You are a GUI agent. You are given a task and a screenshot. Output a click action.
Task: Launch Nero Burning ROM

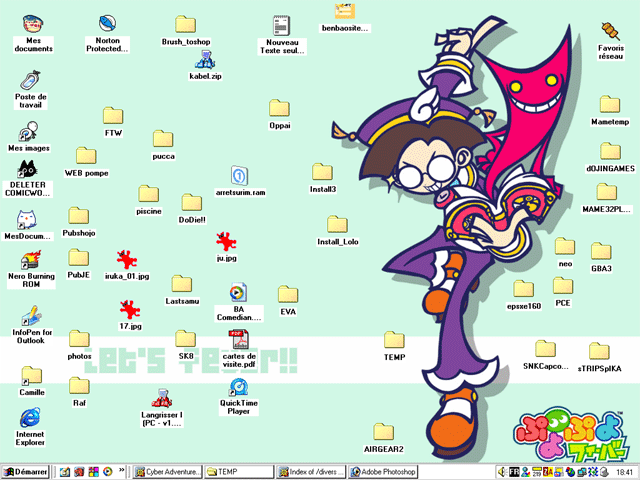(31, 260)
